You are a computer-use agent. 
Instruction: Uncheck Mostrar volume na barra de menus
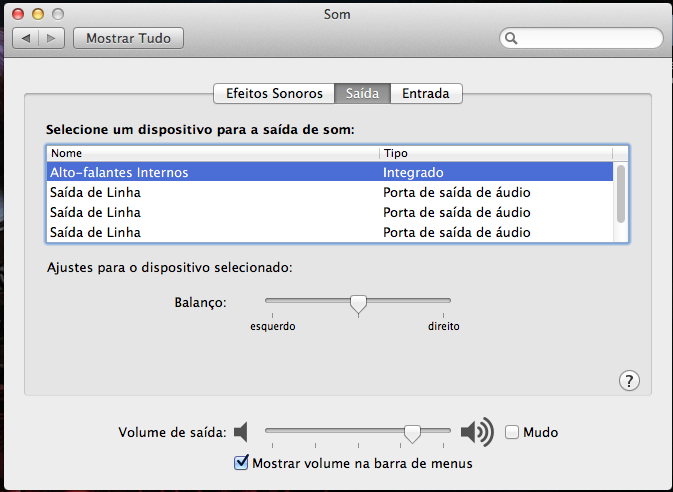(240, 462)
